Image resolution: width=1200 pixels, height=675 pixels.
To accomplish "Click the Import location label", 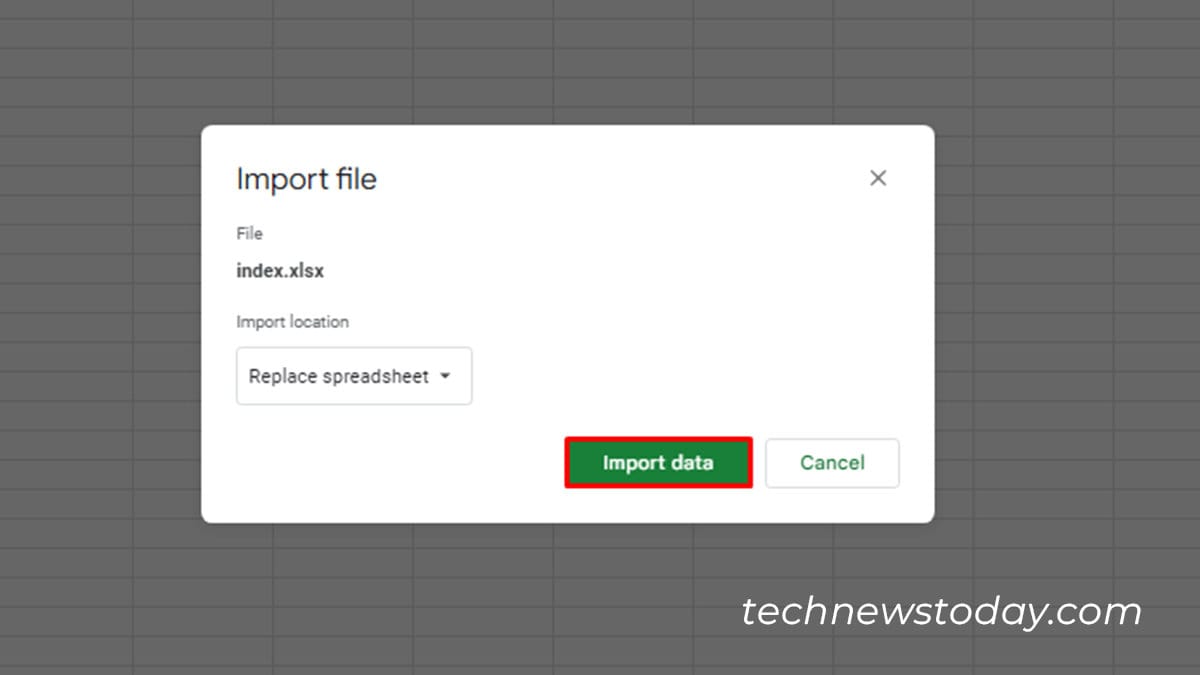I will coord(293,322).
